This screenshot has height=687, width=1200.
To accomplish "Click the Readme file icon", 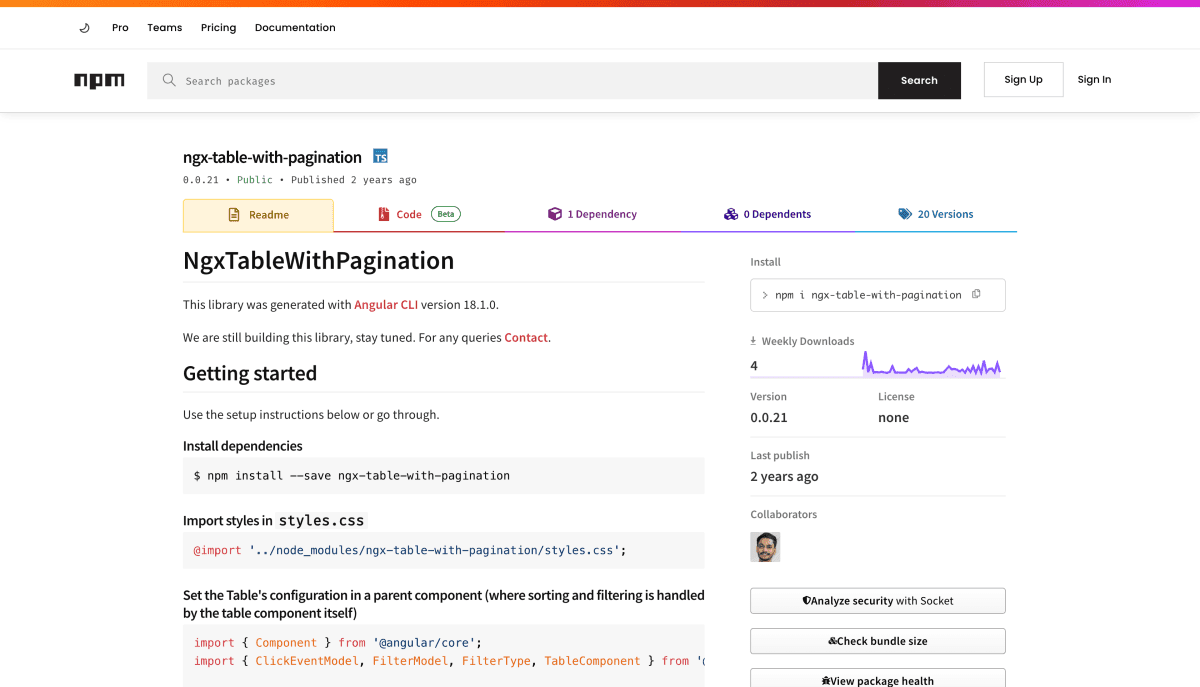I will pyautogui.click(x=234, y=214).
